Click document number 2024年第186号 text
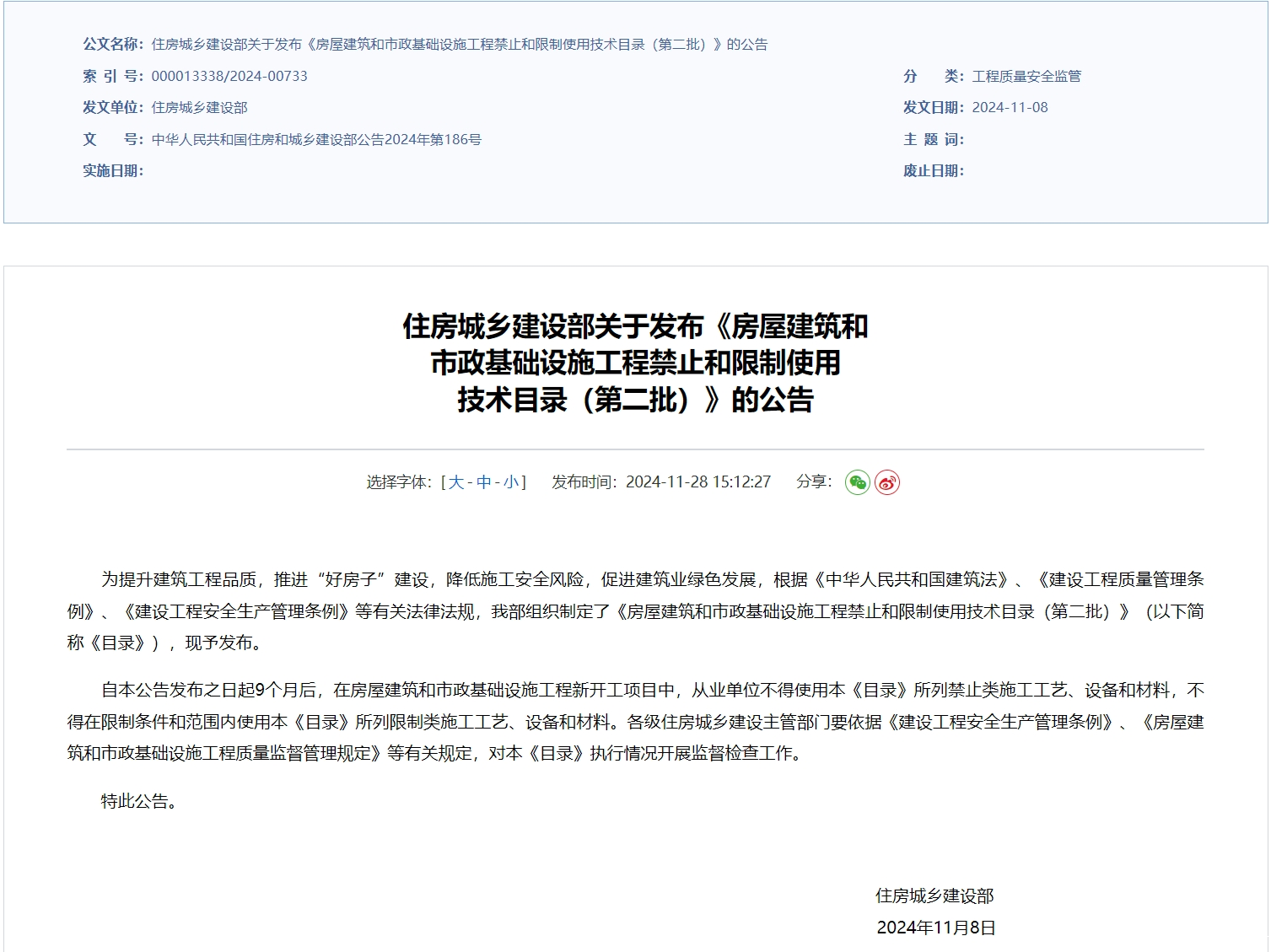The image size is (1271, 952). [316, 140]
